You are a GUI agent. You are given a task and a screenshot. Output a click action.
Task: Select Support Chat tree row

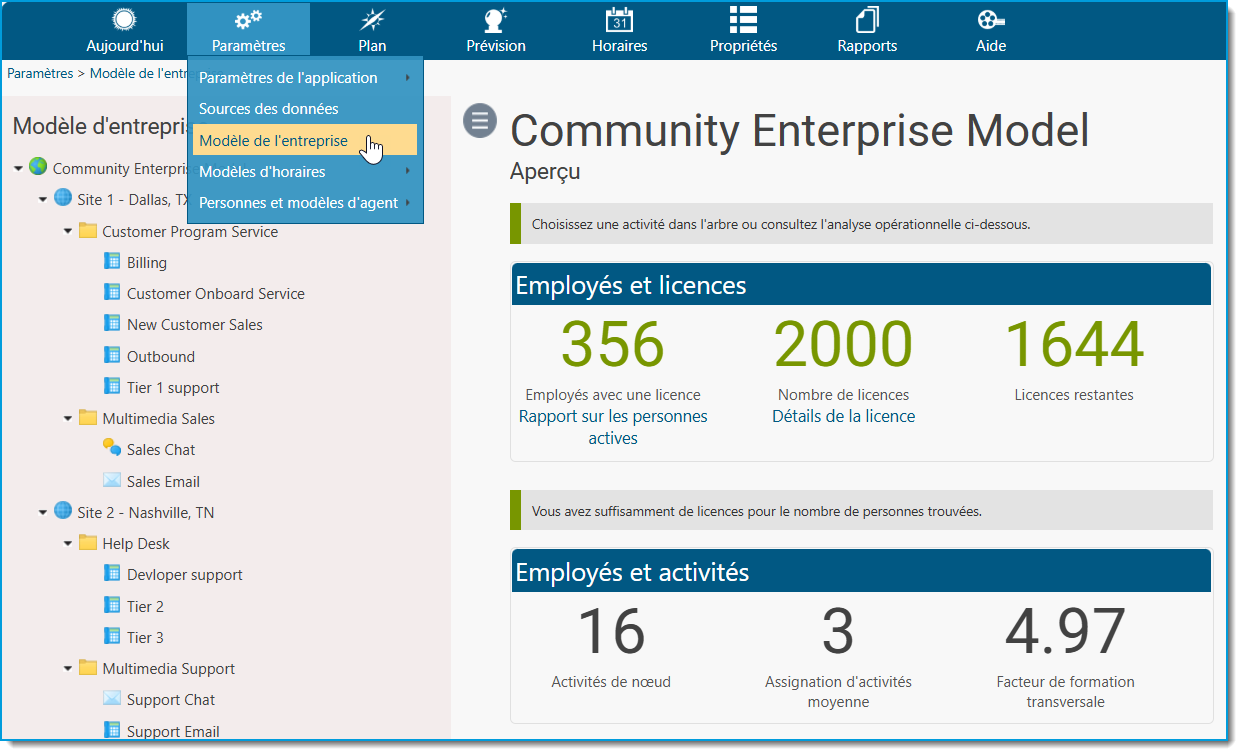click(x=171, y=700)
